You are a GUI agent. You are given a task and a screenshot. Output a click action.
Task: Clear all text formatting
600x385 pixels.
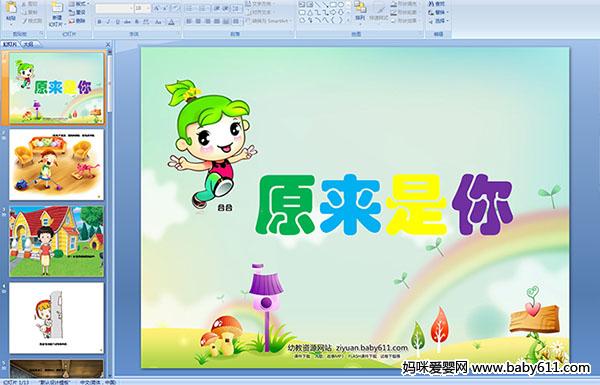(x=175, y=8)
